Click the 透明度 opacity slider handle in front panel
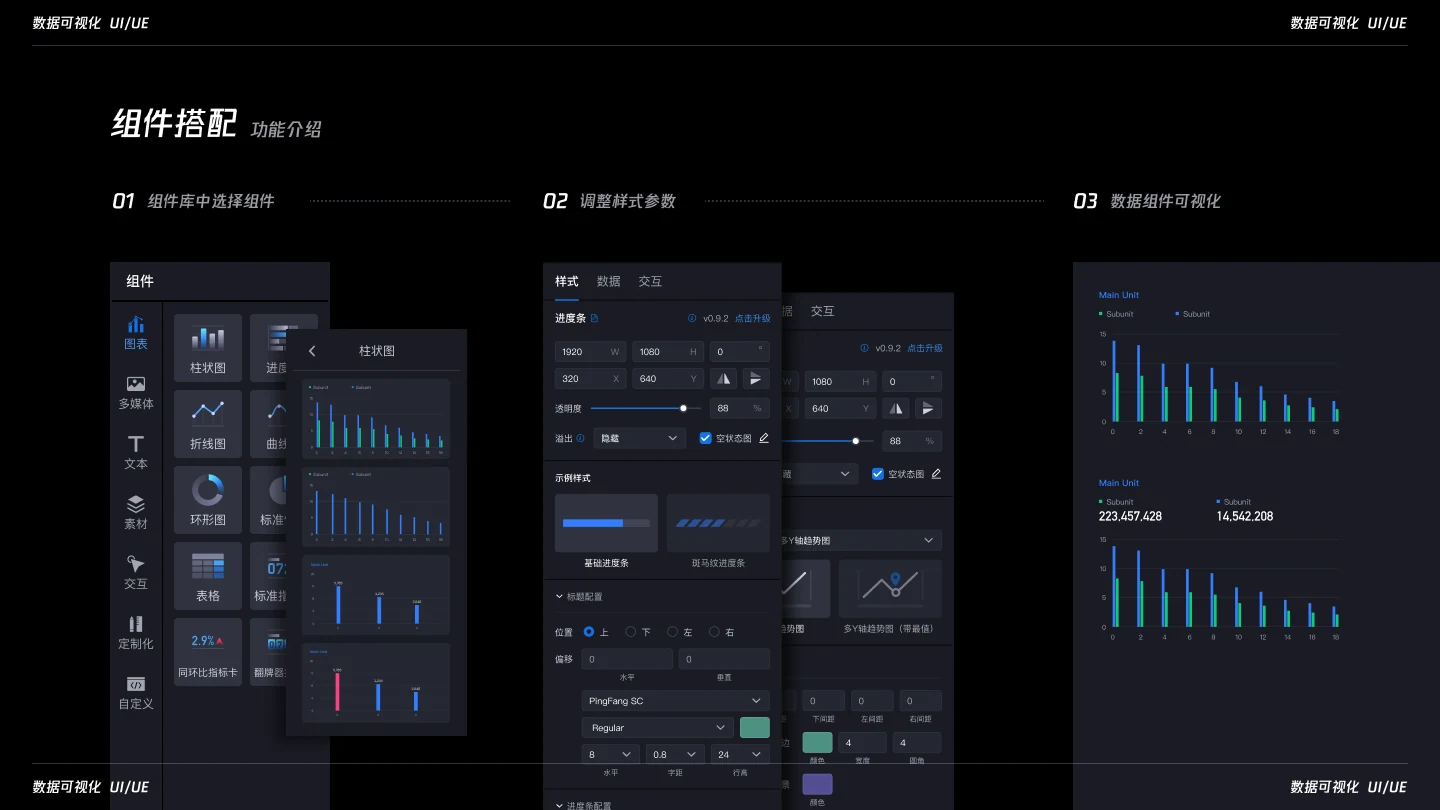The height and width of the screenshot is (810, 1440). pyautogui.click(x=684, y=408)
